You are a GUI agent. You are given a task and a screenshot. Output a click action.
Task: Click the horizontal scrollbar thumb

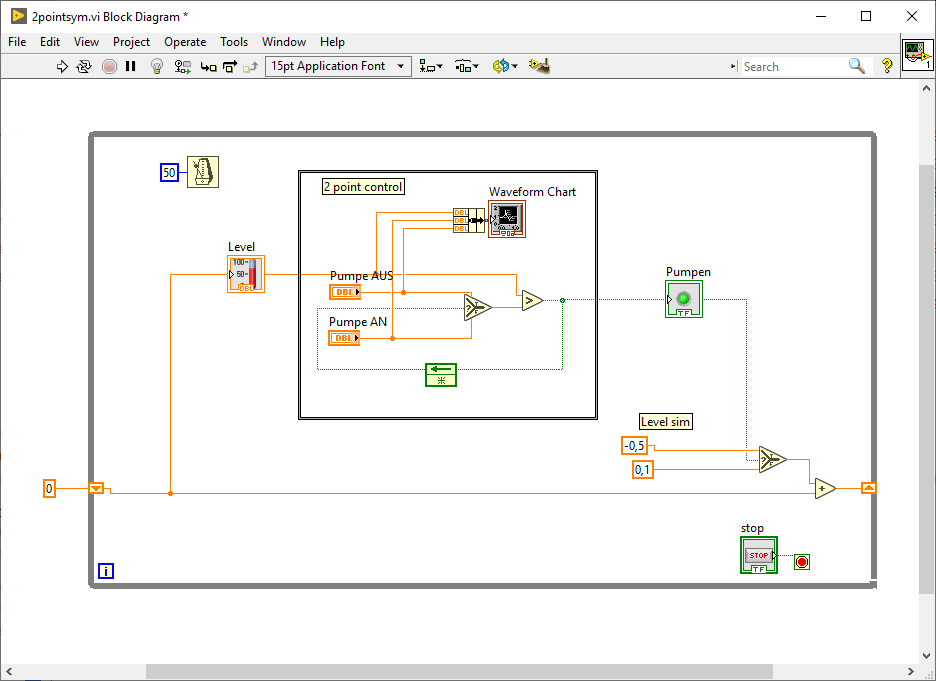click(459, 672)
